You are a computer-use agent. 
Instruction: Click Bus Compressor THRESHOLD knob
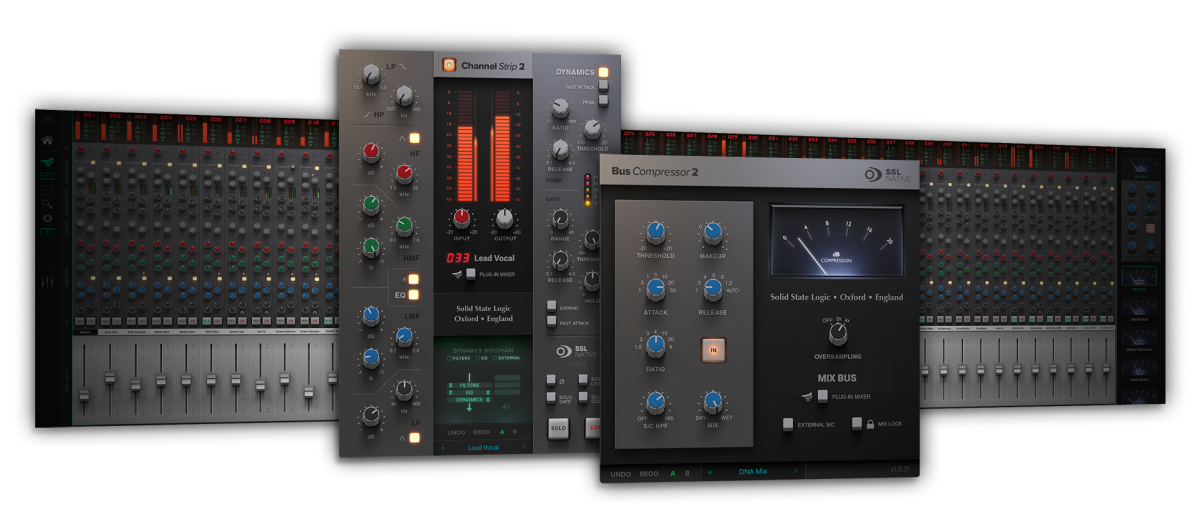coord(655,234)
